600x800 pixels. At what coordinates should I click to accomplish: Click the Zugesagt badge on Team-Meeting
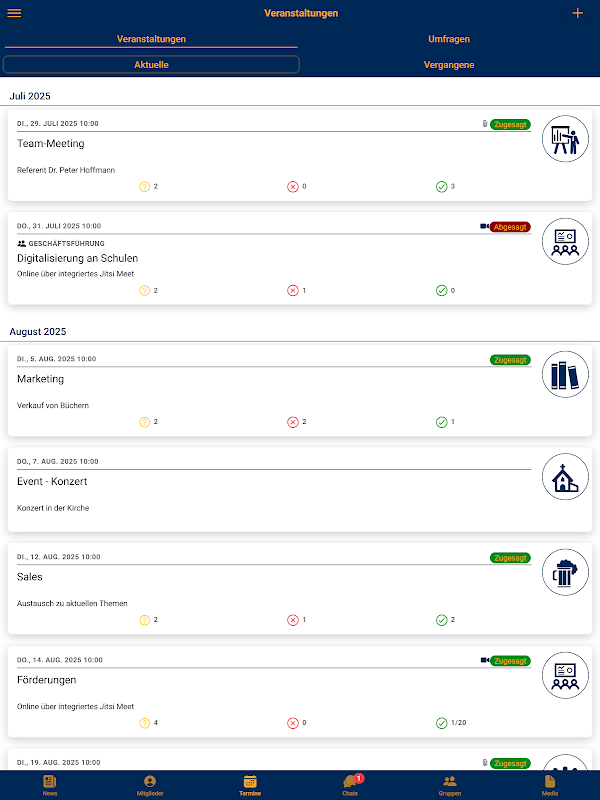tap(510, 125)
